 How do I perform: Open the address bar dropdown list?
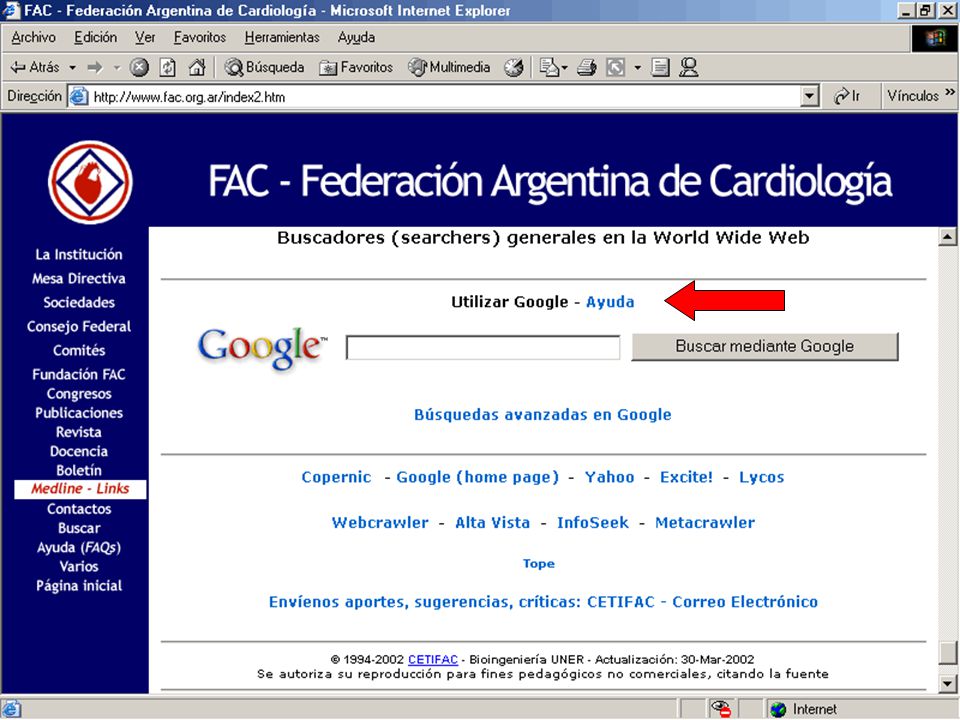[x=810, y=97]
